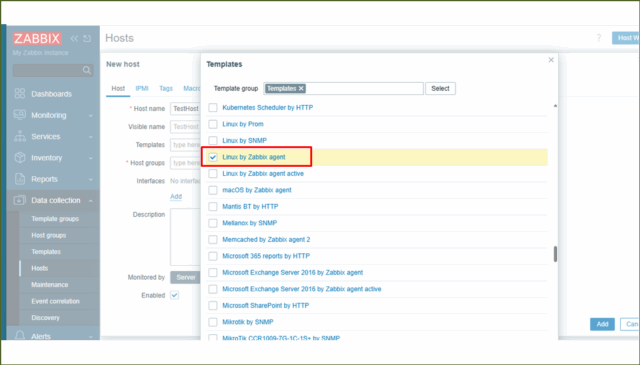640x365 pixels.
Task: Check Mantis BT by HTTP checkbox
Action: coord(213,207)
